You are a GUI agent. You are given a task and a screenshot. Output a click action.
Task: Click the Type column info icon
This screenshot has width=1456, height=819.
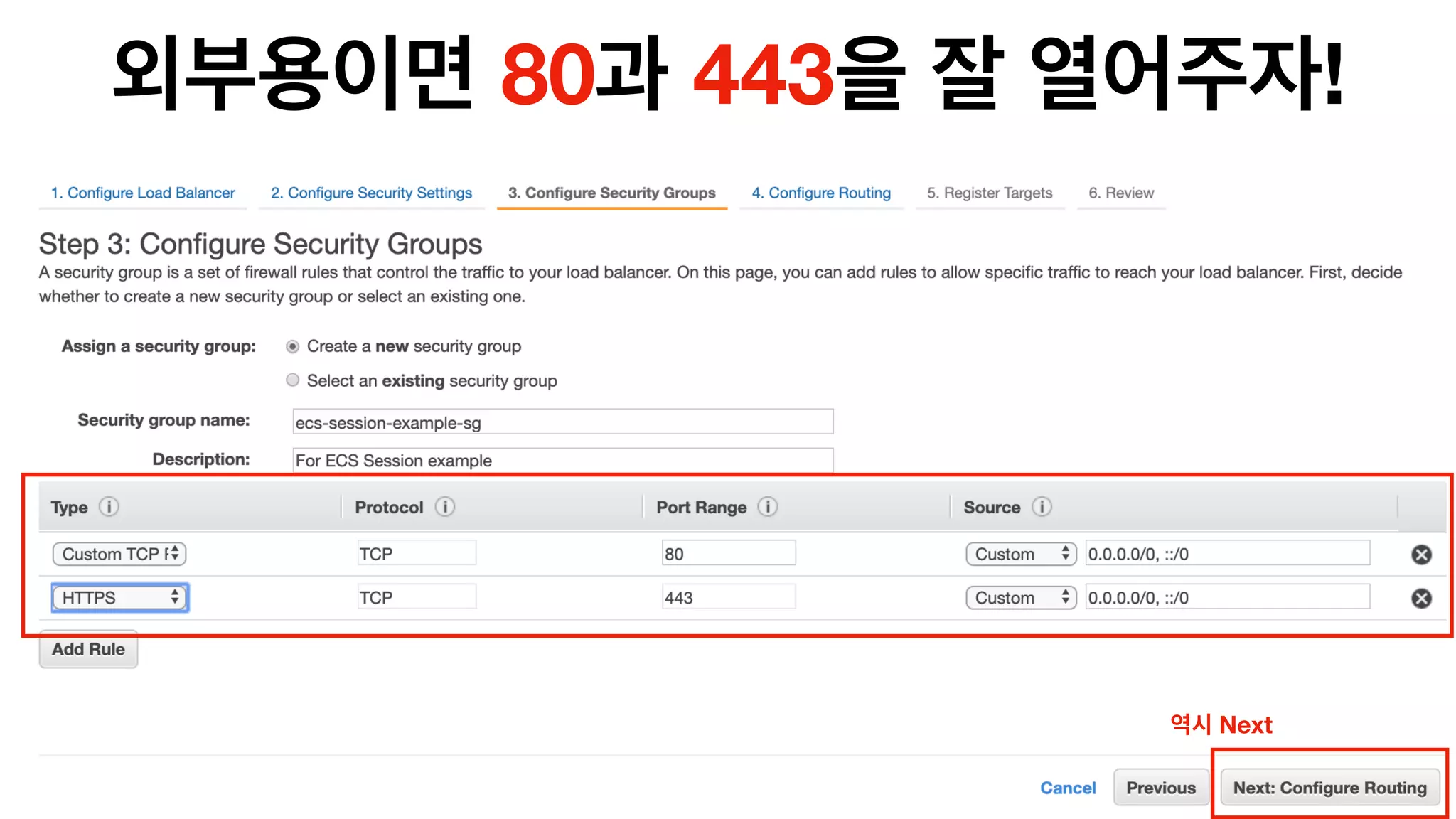coord(109,507)
